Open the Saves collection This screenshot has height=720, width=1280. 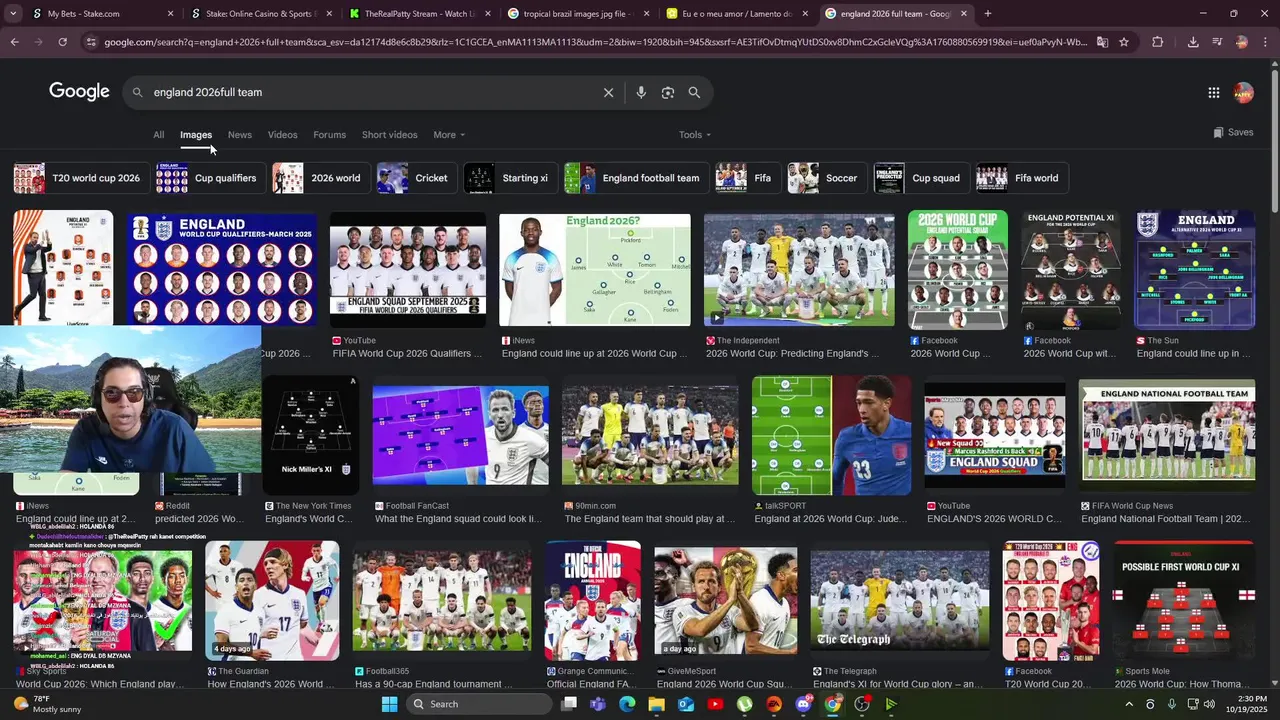point(1233,132)
